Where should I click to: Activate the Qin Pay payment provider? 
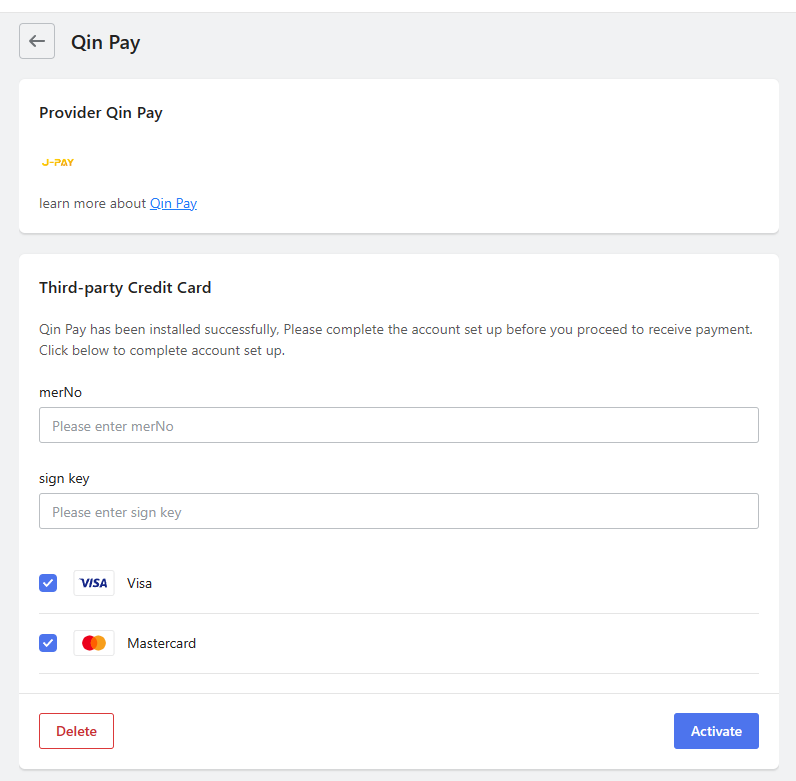coord(716,731)
